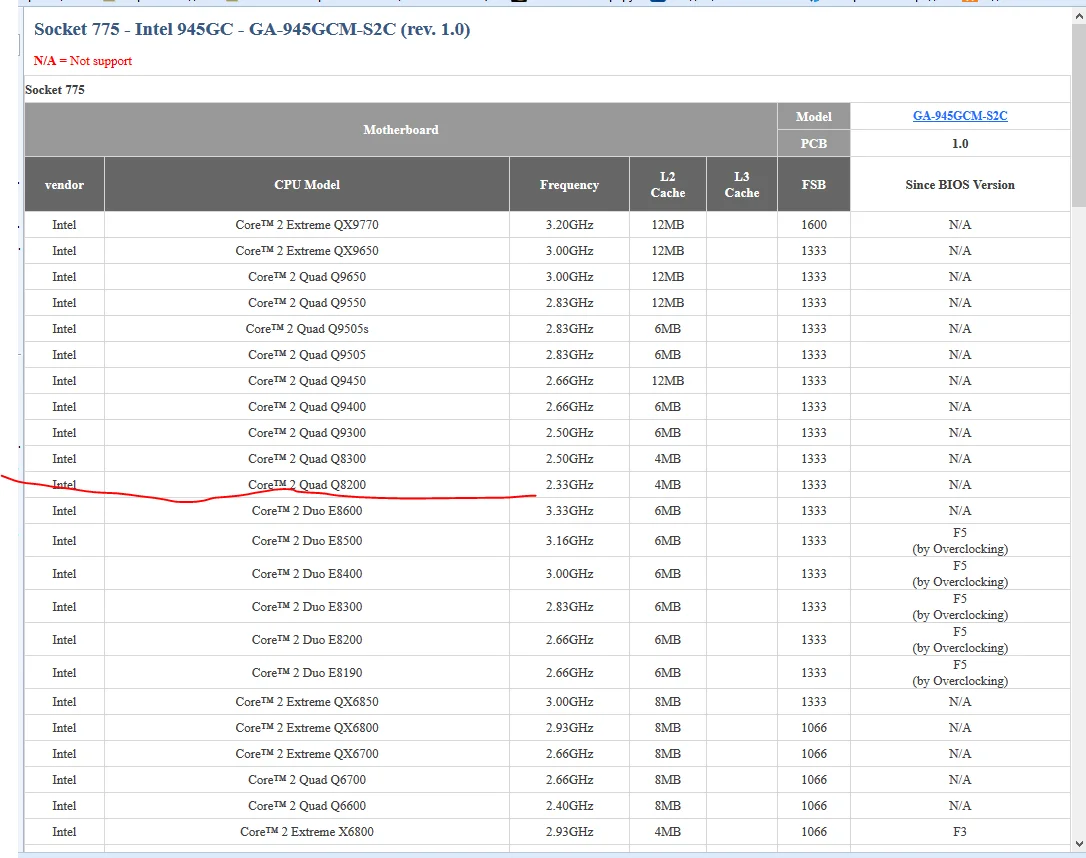This screenshot has height=858, width=1086.
Task: Click the Core 2 Duo E8500 CPU name
Action: (x=307, y=541)
